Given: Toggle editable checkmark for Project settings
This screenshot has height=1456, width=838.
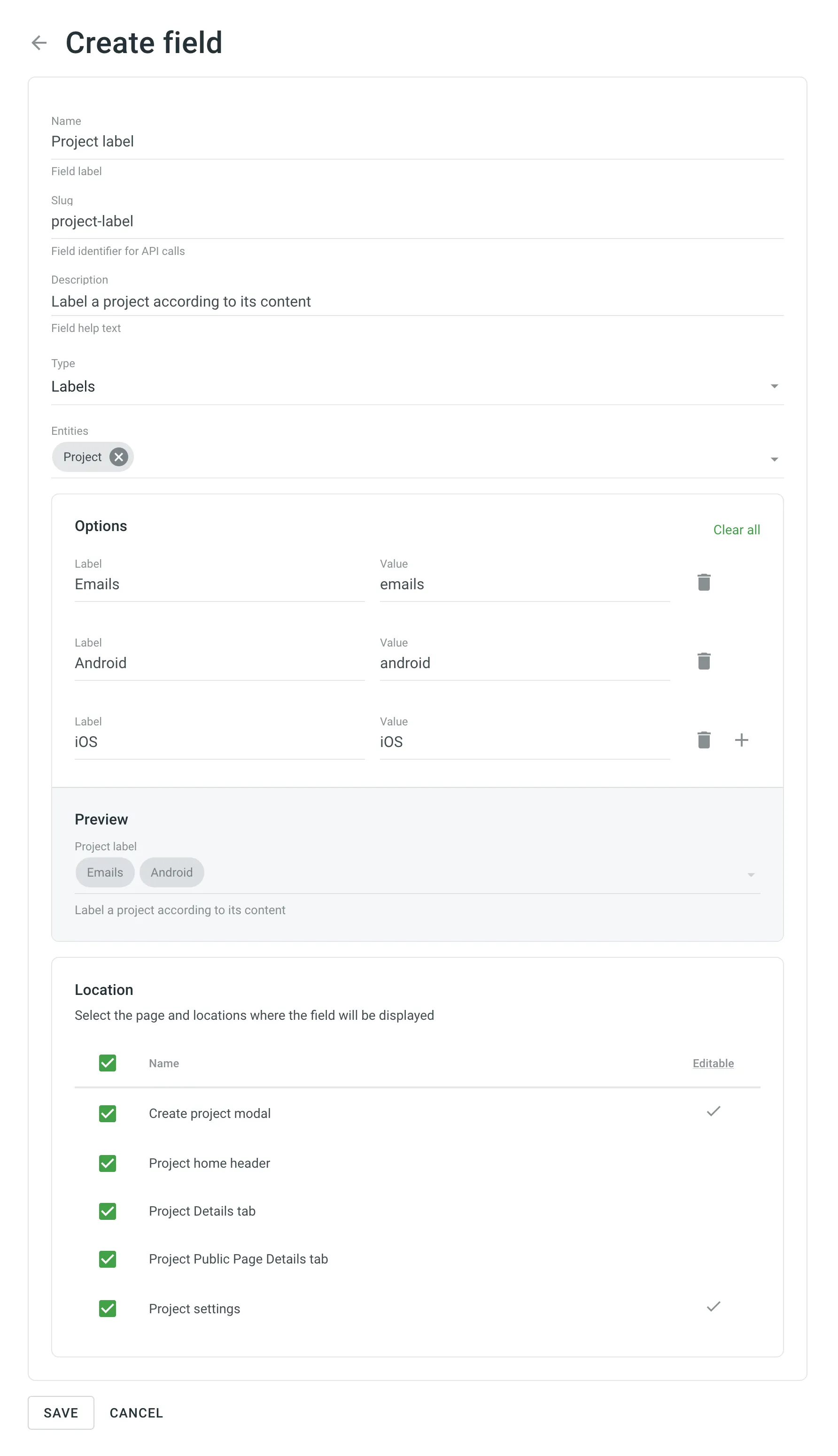Looking at the screenshot, I should point(713,1307).
